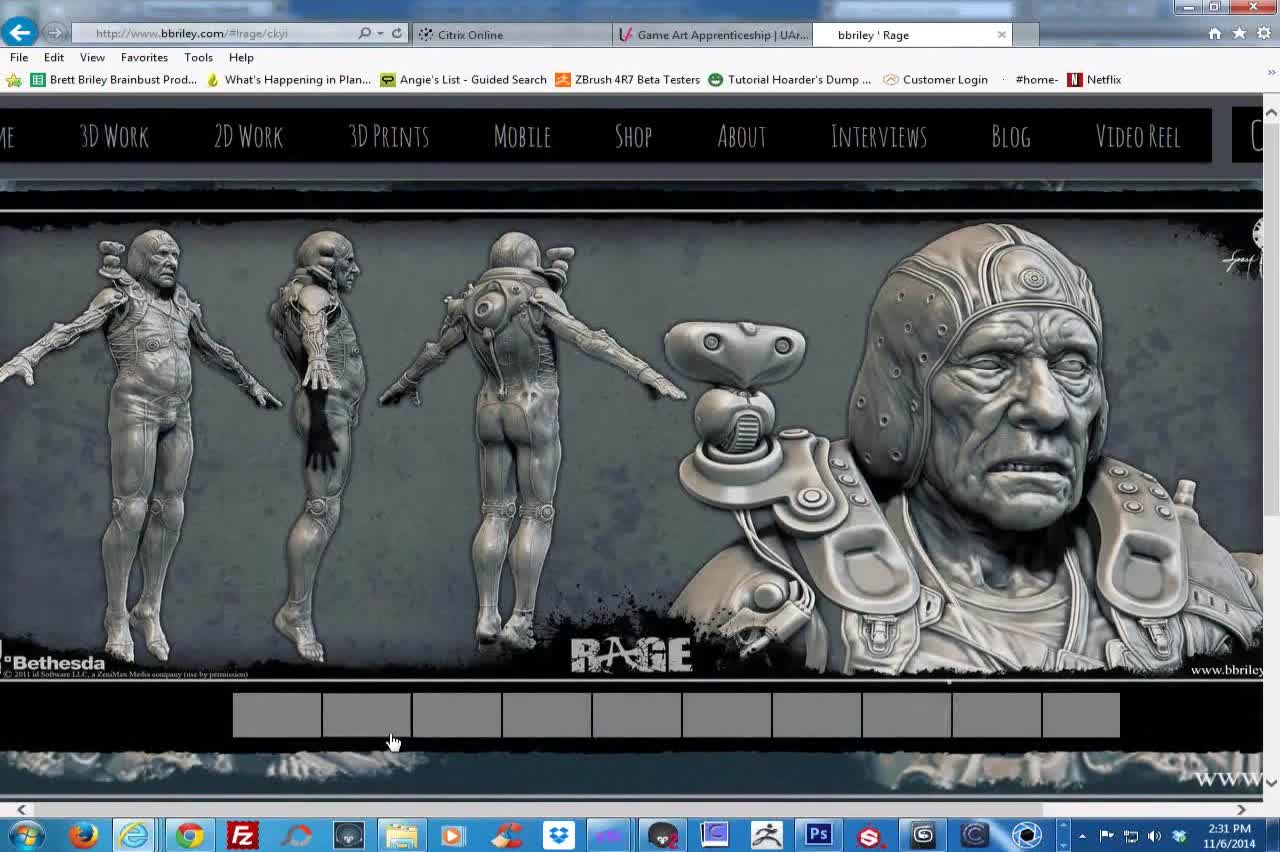The height and width of the screenshot is (852, 1280).
Task: Open the media player taskbar icon
Action: [451, 834]
